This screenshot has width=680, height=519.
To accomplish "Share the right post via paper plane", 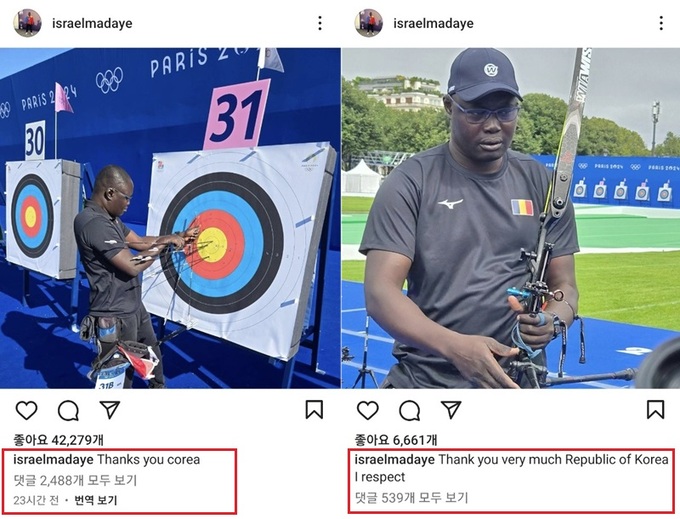I will (451, 410).
